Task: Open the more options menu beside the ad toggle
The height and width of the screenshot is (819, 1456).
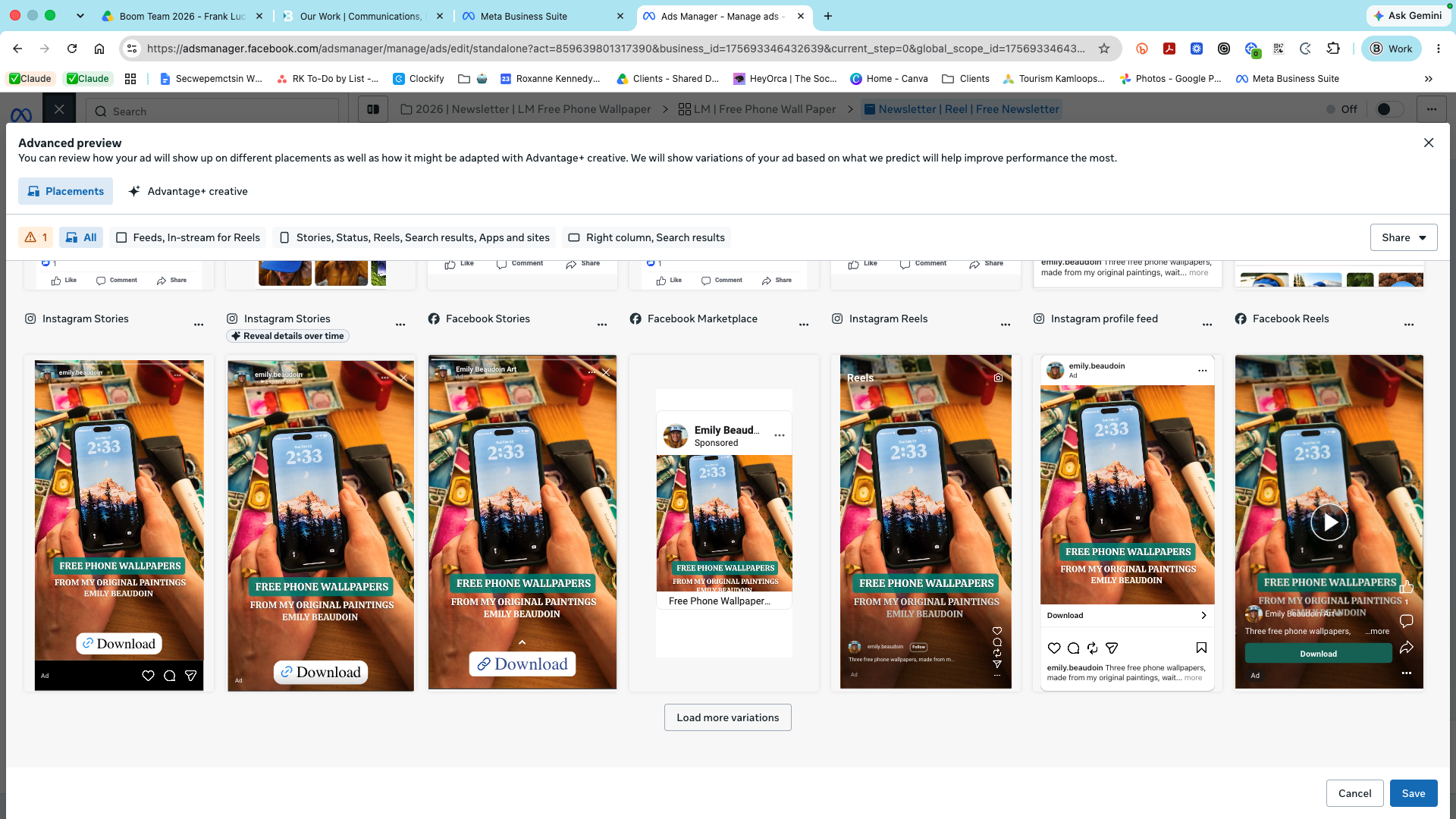Action: 1432,109
